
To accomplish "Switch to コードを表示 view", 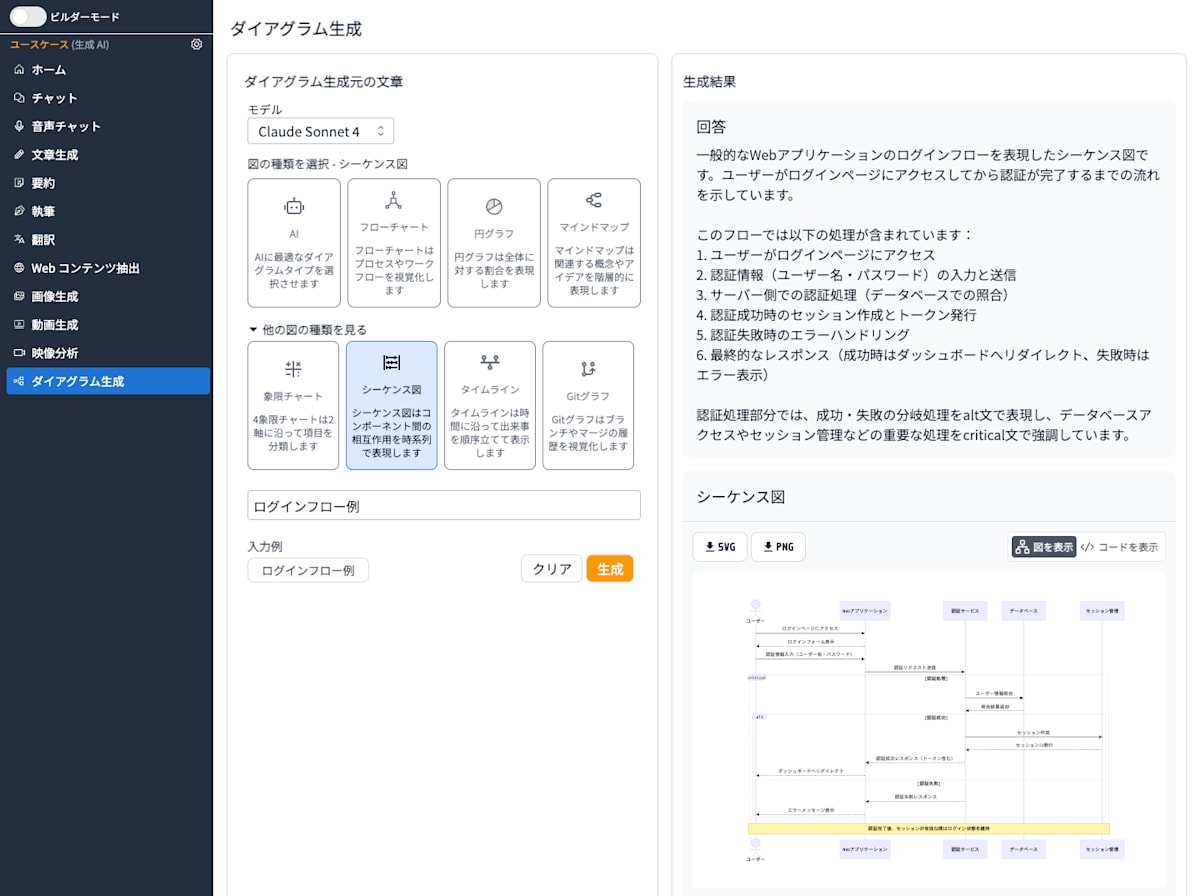I will 1120,547.
